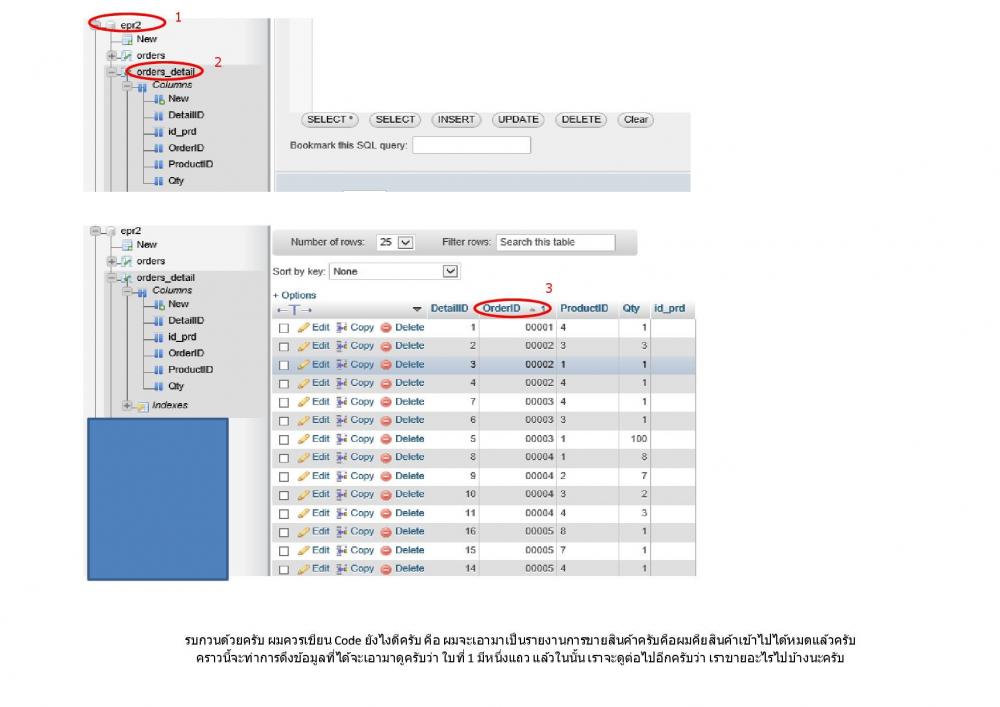Expand the Indexes node in navigation tree

(x=127, y=405)
